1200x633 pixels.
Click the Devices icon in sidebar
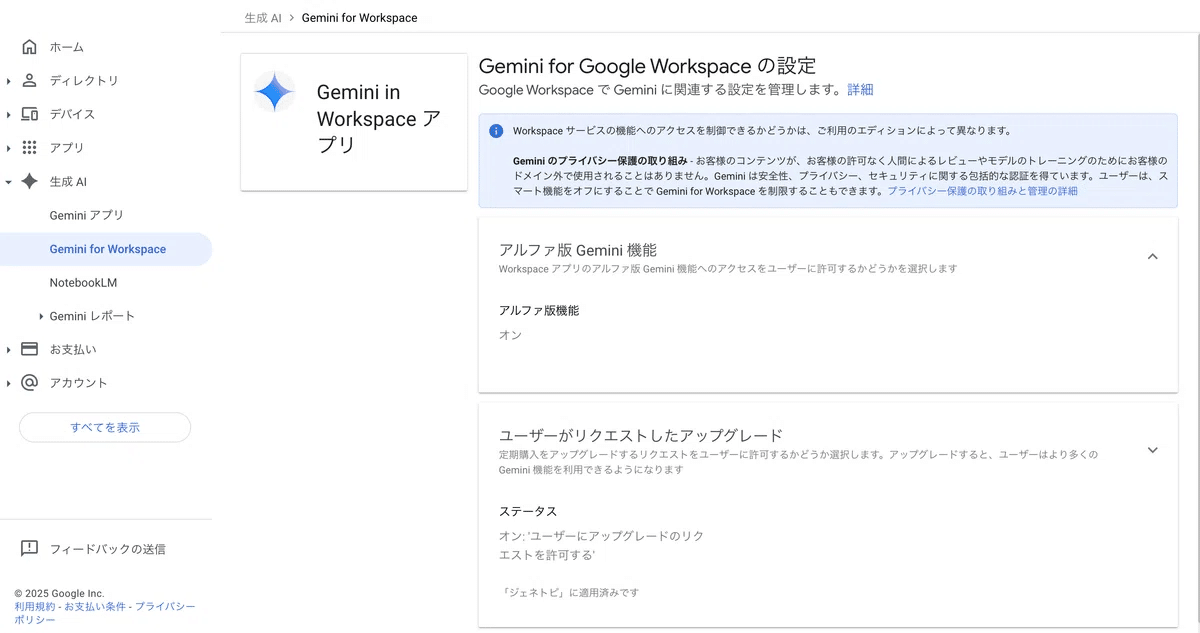pos(29,114)
